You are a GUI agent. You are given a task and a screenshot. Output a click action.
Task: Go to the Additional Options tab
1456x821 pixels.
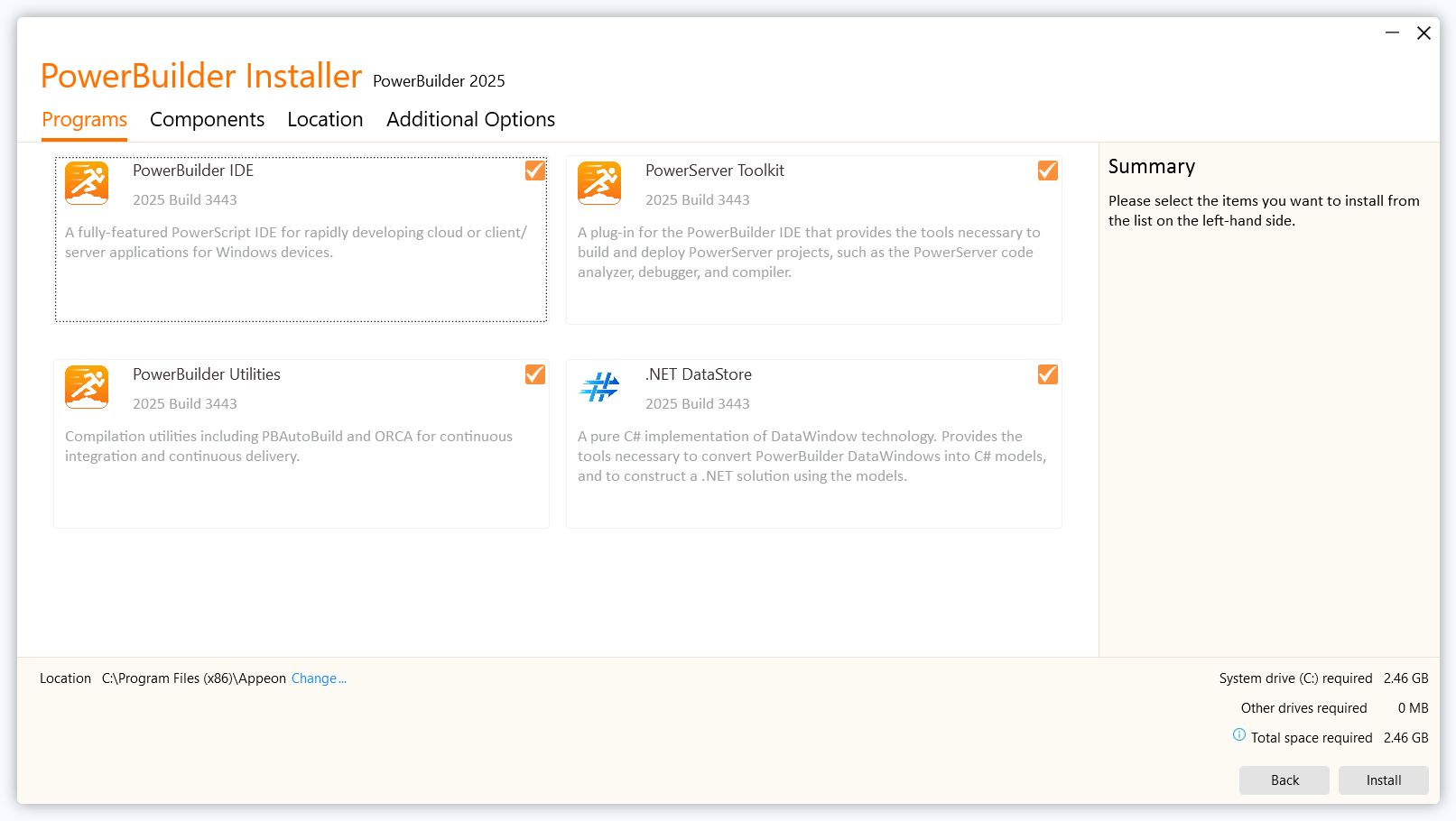coord(470,120)
